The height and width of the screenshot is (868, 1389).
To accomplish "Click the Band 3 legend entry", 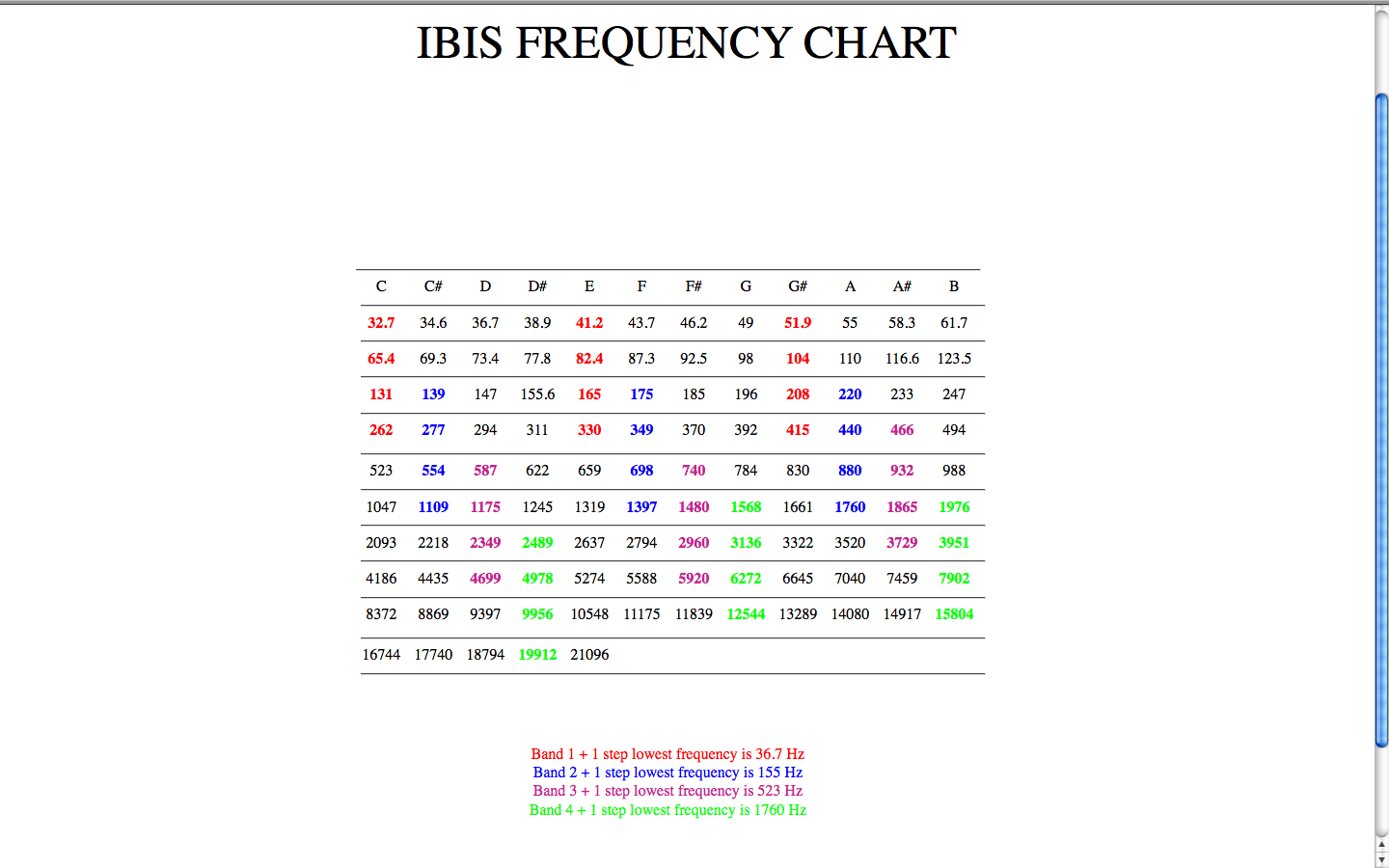I will (x=667, y=791).
